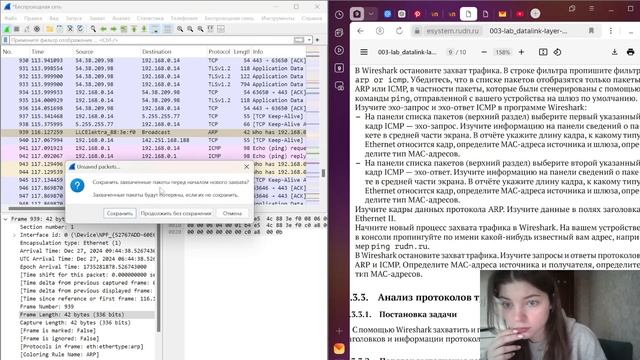Open the Справка menu in Wireshark

pos(311,18)
